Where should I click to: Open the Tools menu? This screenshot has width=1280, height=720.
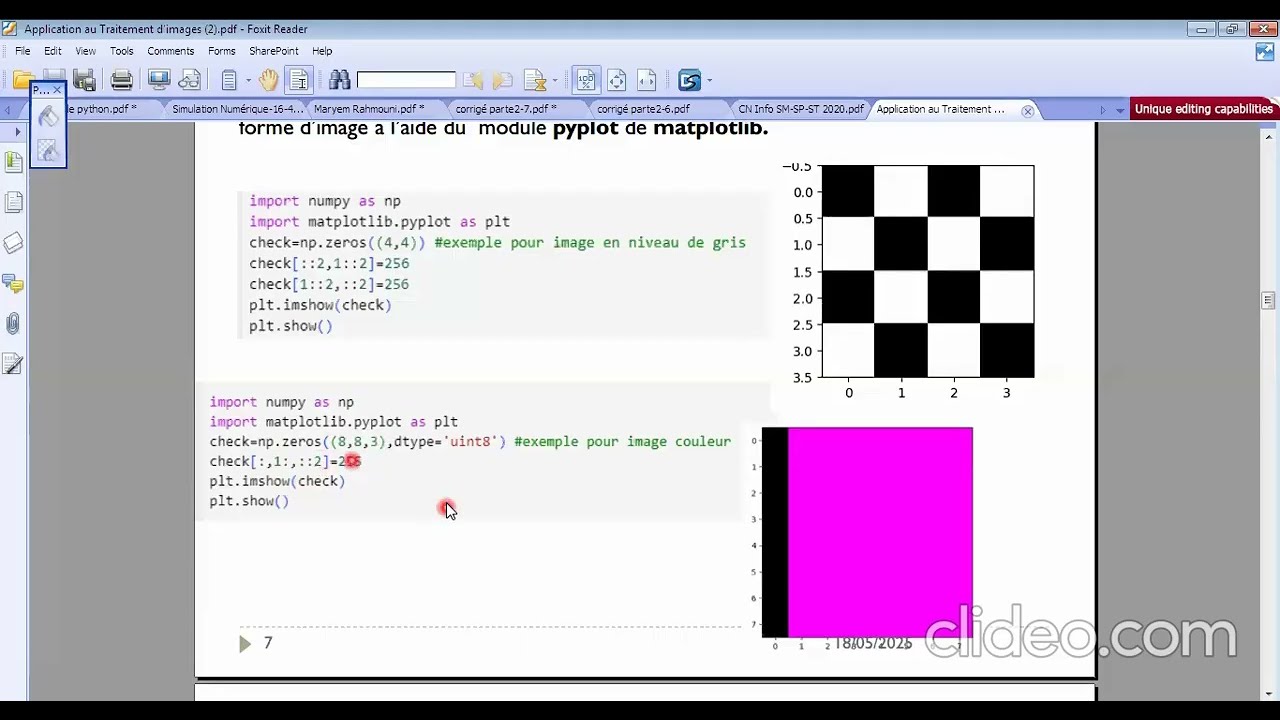[x=122, y=51]
